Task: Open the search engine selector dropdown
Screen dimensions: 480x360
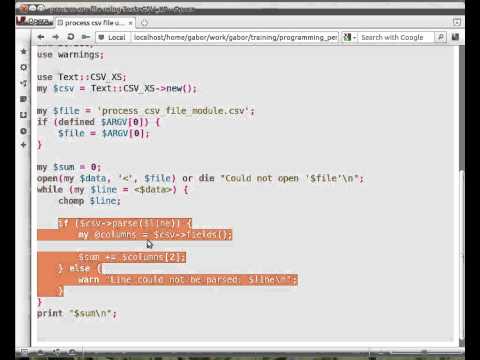Action: [x=350, y=37]
